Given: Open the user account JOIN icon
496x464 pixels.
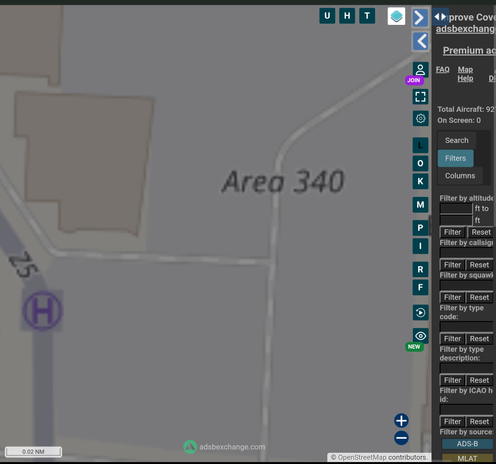Looking at the screenshot, I should 420,70.
